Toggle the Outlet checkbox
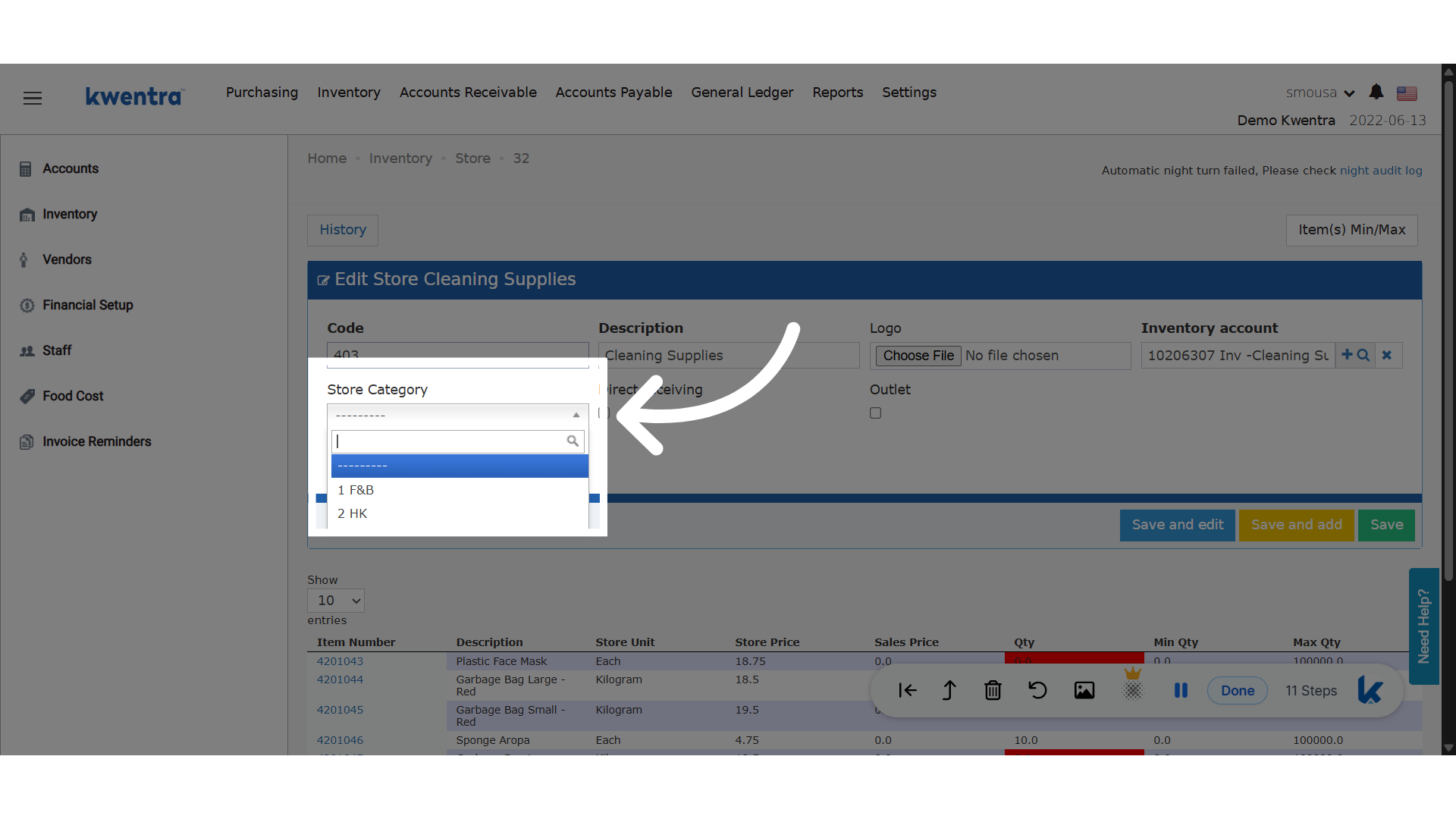 click(x=875, y=413)
